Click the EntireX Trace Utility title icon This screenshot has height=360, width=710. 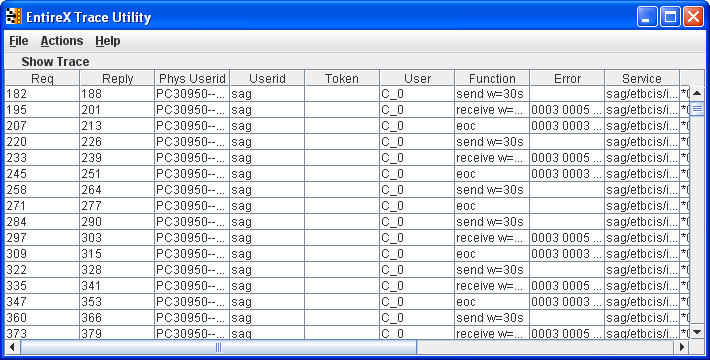tap(14, 17)
